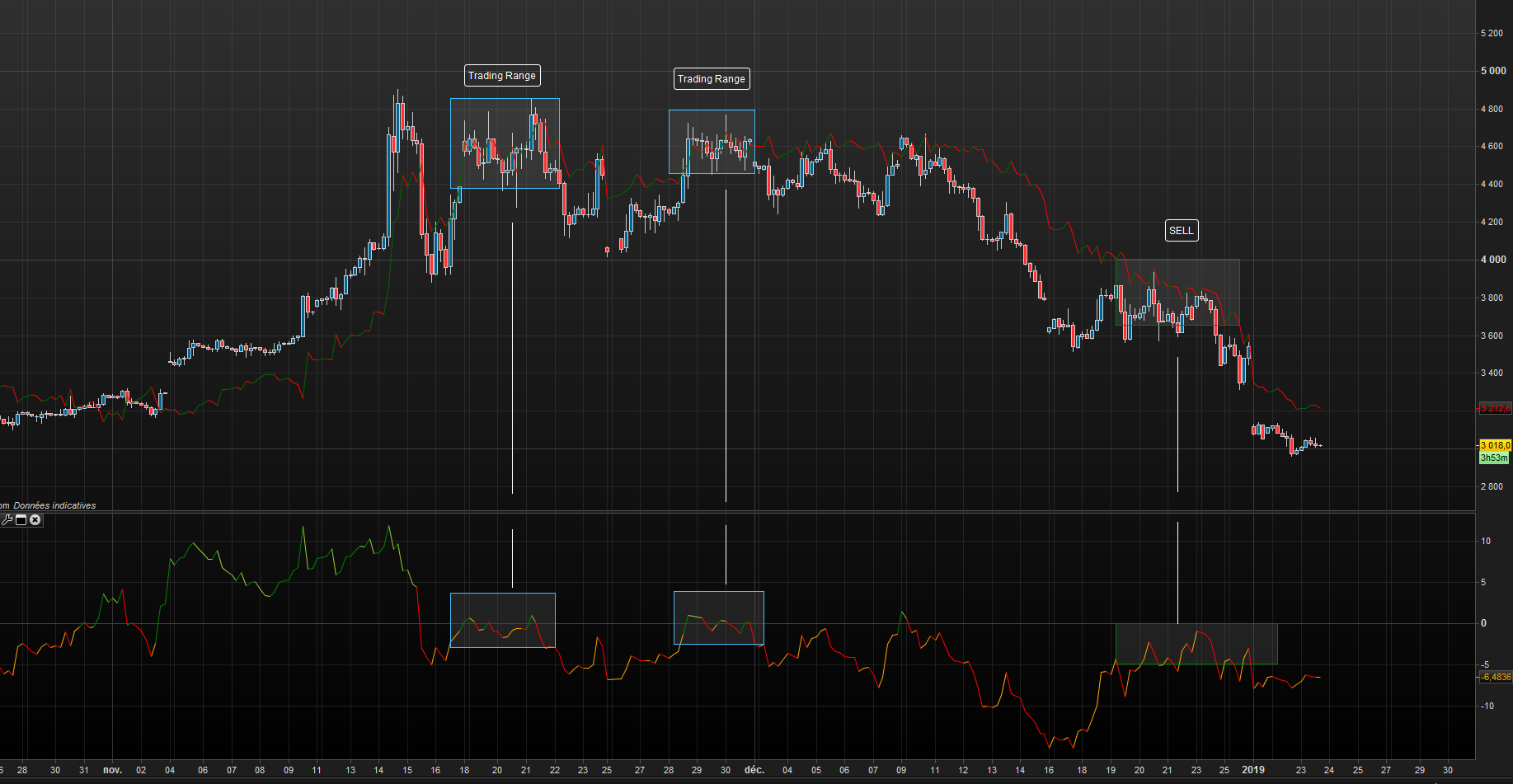
Task: Click the 5 000 level on price scale
Action: pyautogui.click(x=1492, y=71)
